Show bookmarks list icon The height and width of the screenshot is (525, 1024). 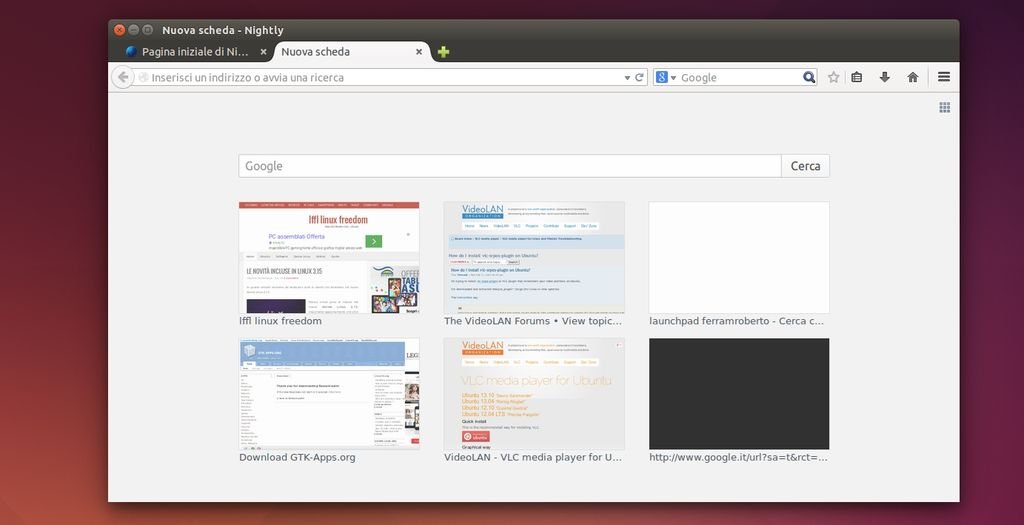click(857, 77)
